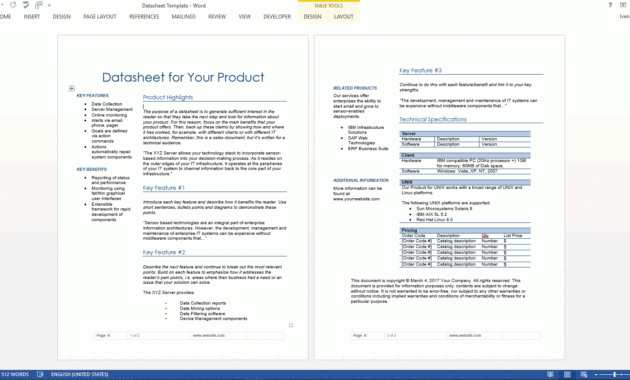The width and height of the screenshot is (630, 380).
Task: Switch to Web Layout view icon
Action: [583, 374]
